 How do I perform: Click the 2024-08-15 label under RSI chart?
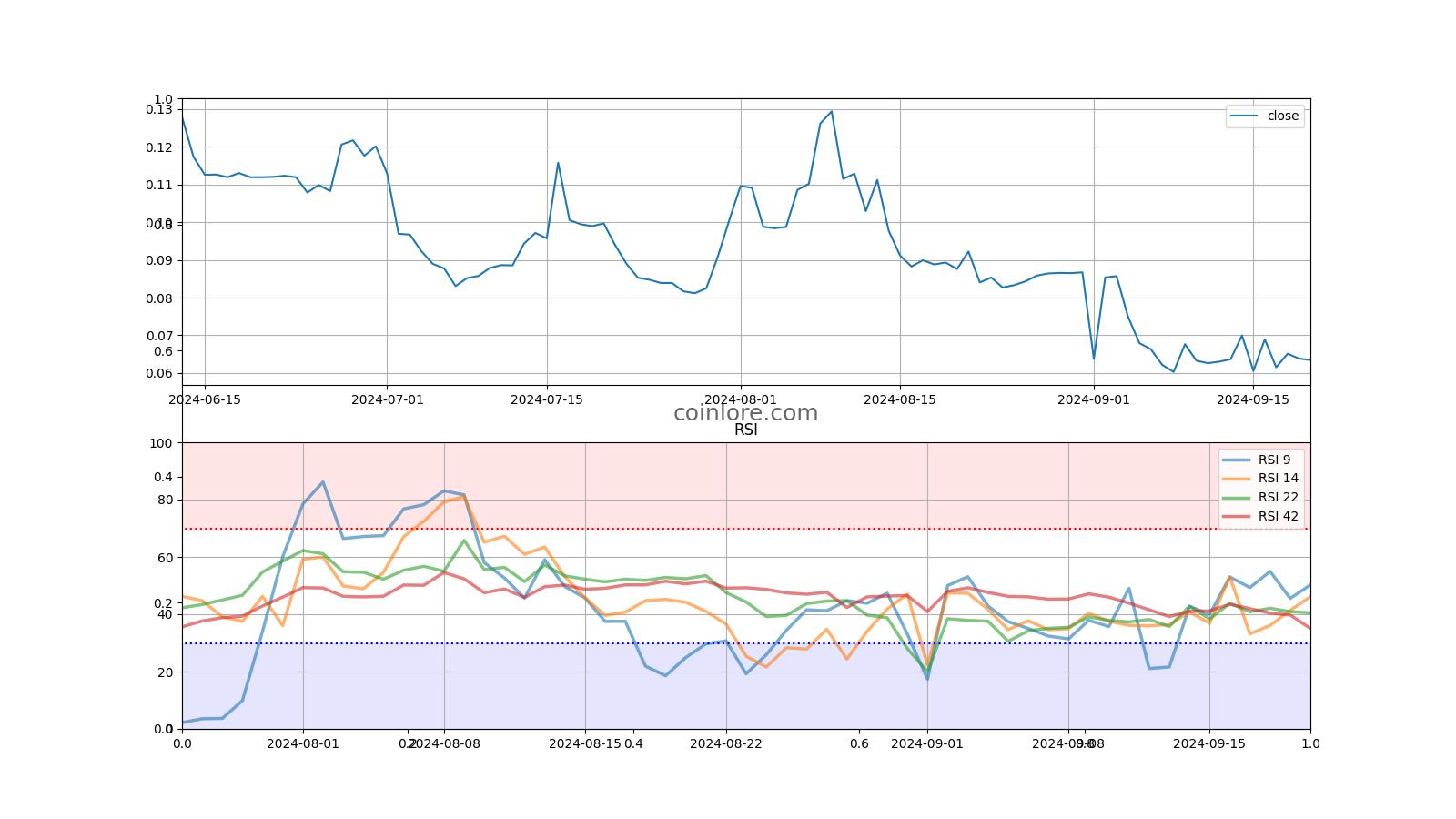pyautogui.click(x=585, y=743)
